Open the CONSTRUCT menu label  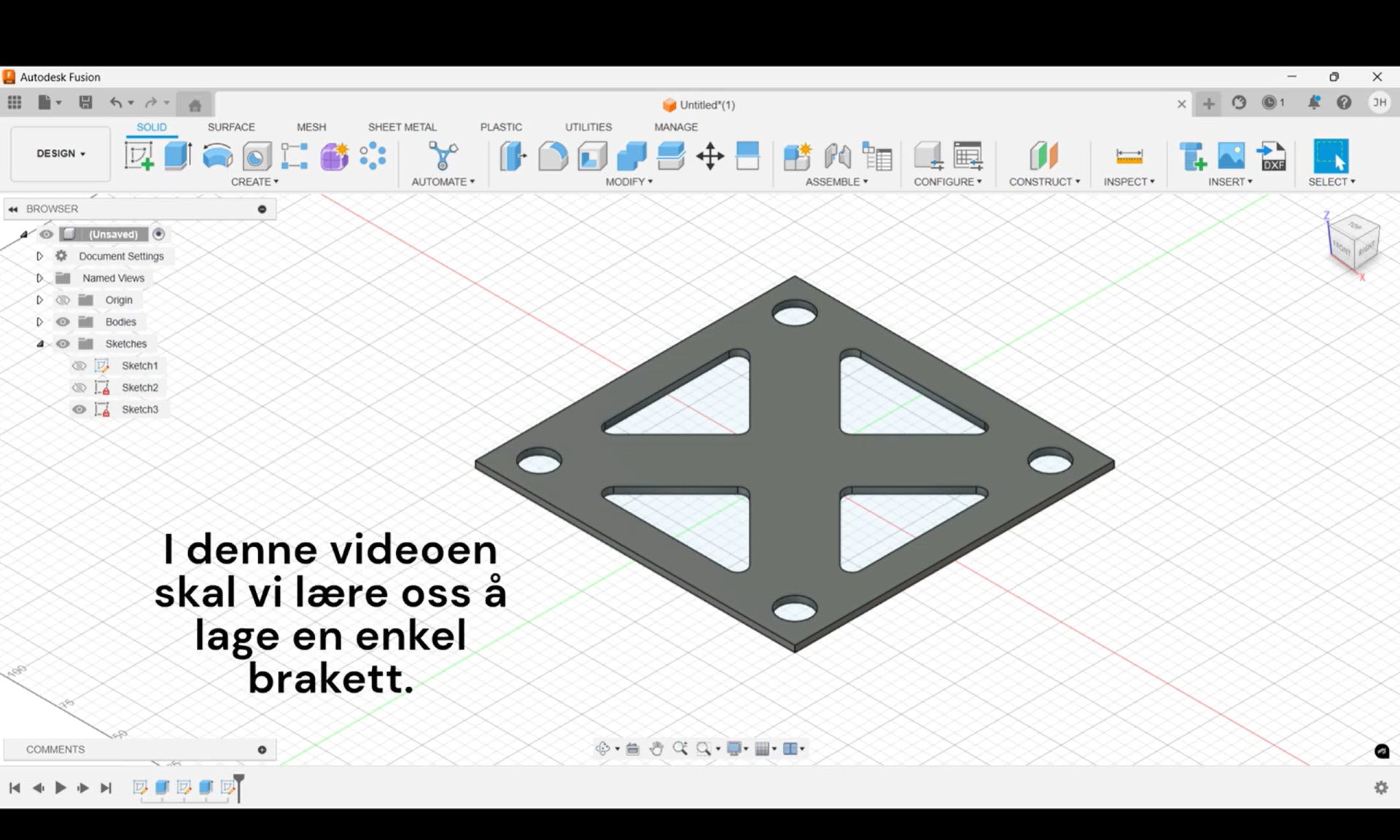click(1043, 182)
